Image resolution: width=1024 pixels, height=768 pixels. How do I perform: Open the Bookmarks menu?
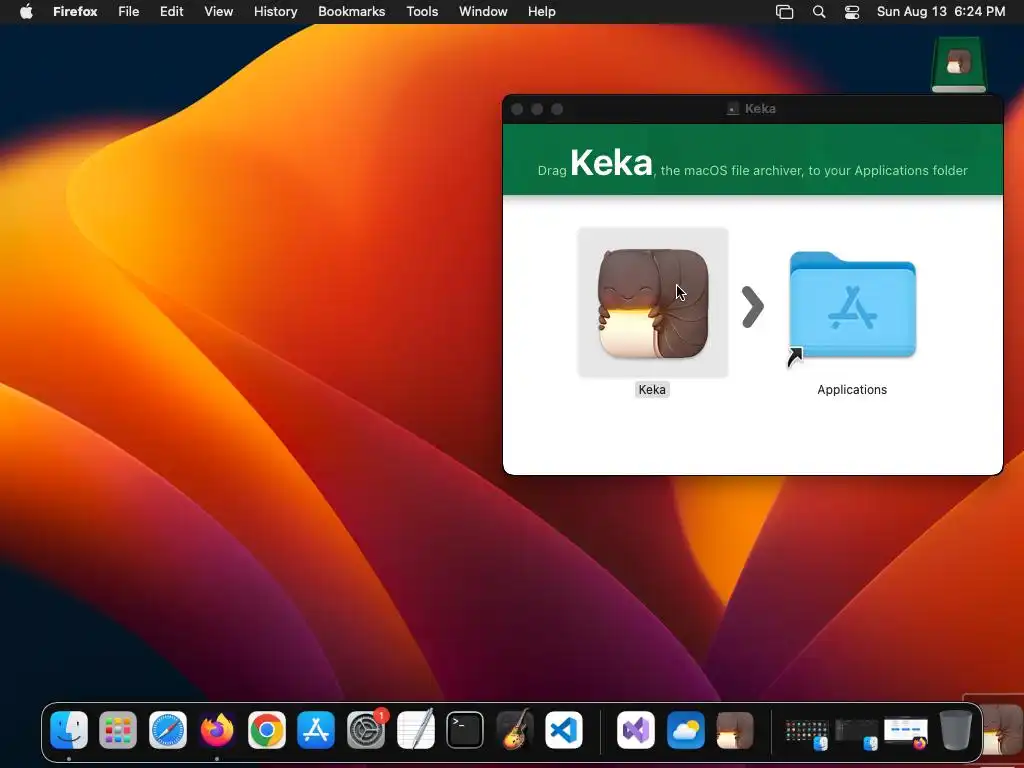(x=351, y=12)
